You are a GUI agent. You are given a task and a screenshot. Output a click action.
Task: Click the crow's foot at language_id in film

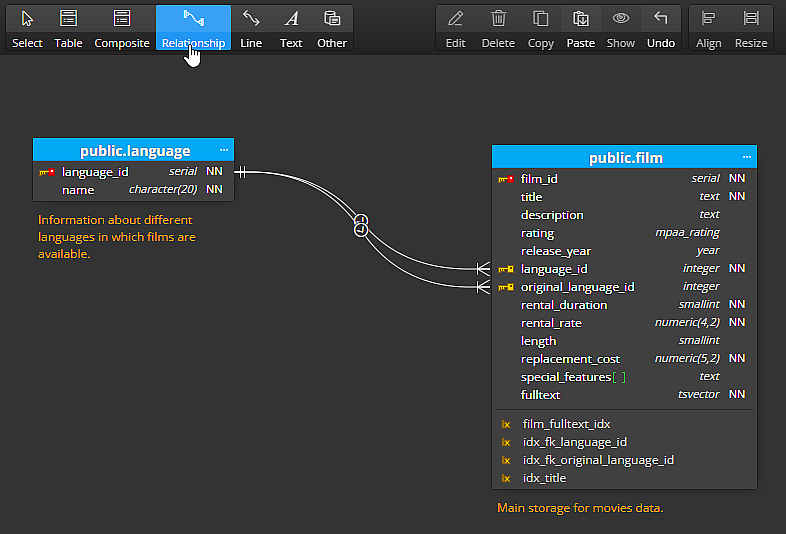pos(483,269)
